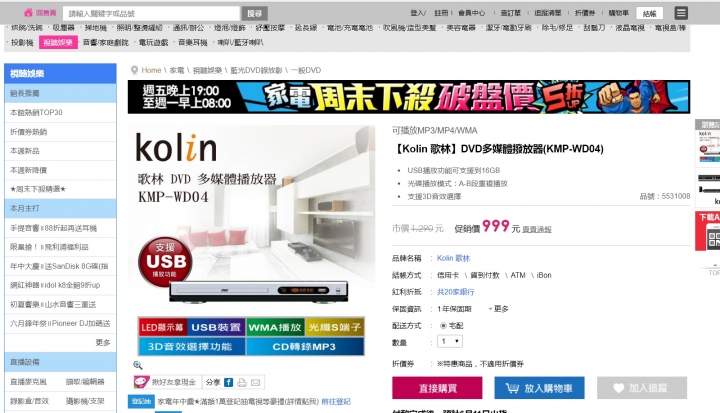This screenshot has height=413, width=720.
Task: Click the pink home logo icon
Action: click(28, 13)
